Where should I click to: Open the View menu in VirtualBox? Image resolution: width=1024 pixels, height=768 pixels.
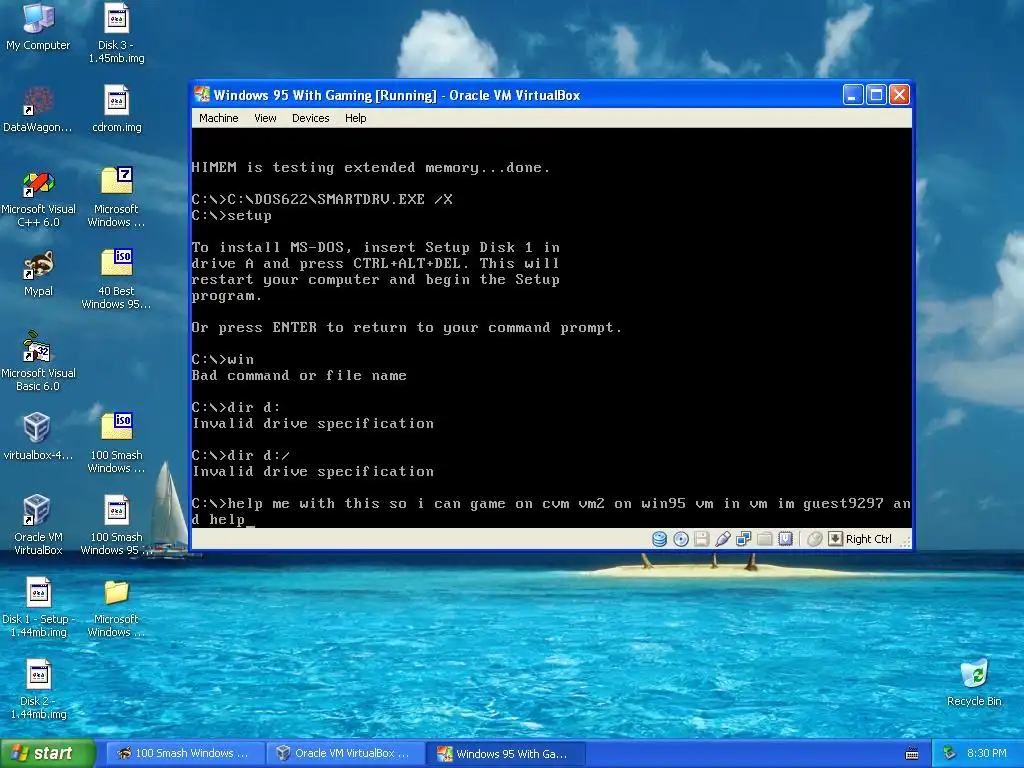(265, 118)
